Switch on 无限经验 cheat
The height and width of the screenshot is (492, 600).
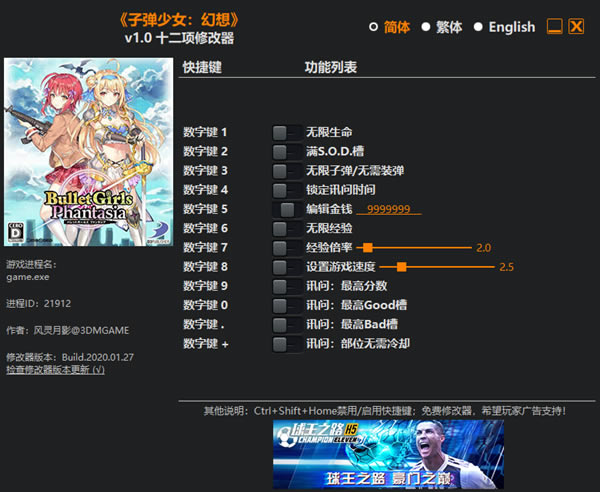pos(286,228)
